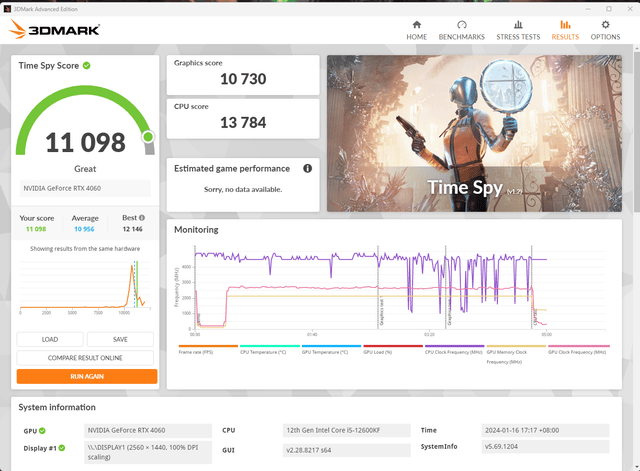
Task: Click the GPU field in System information
Action: click(x=148, y=430)
